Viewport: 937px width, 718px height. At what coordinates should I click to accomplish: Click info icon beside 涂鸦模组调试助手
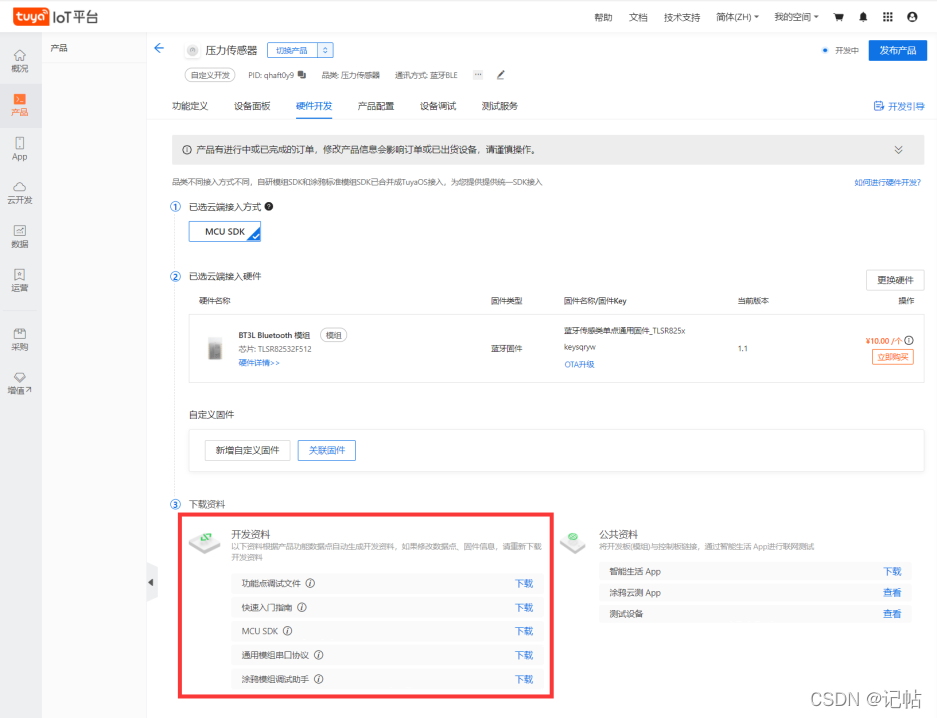pos(319,679)
